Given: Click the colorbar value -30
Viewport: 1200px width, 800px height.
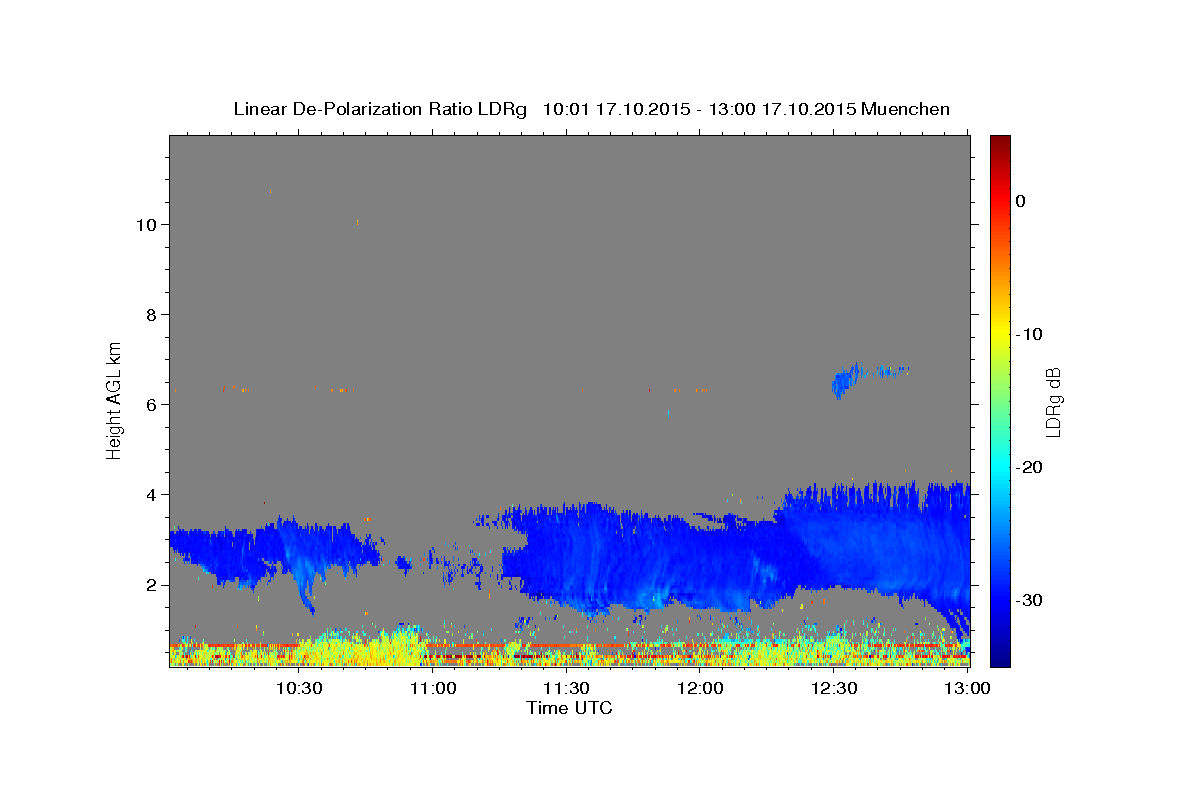Looking at the screenshot, I should pos(1030,600).
